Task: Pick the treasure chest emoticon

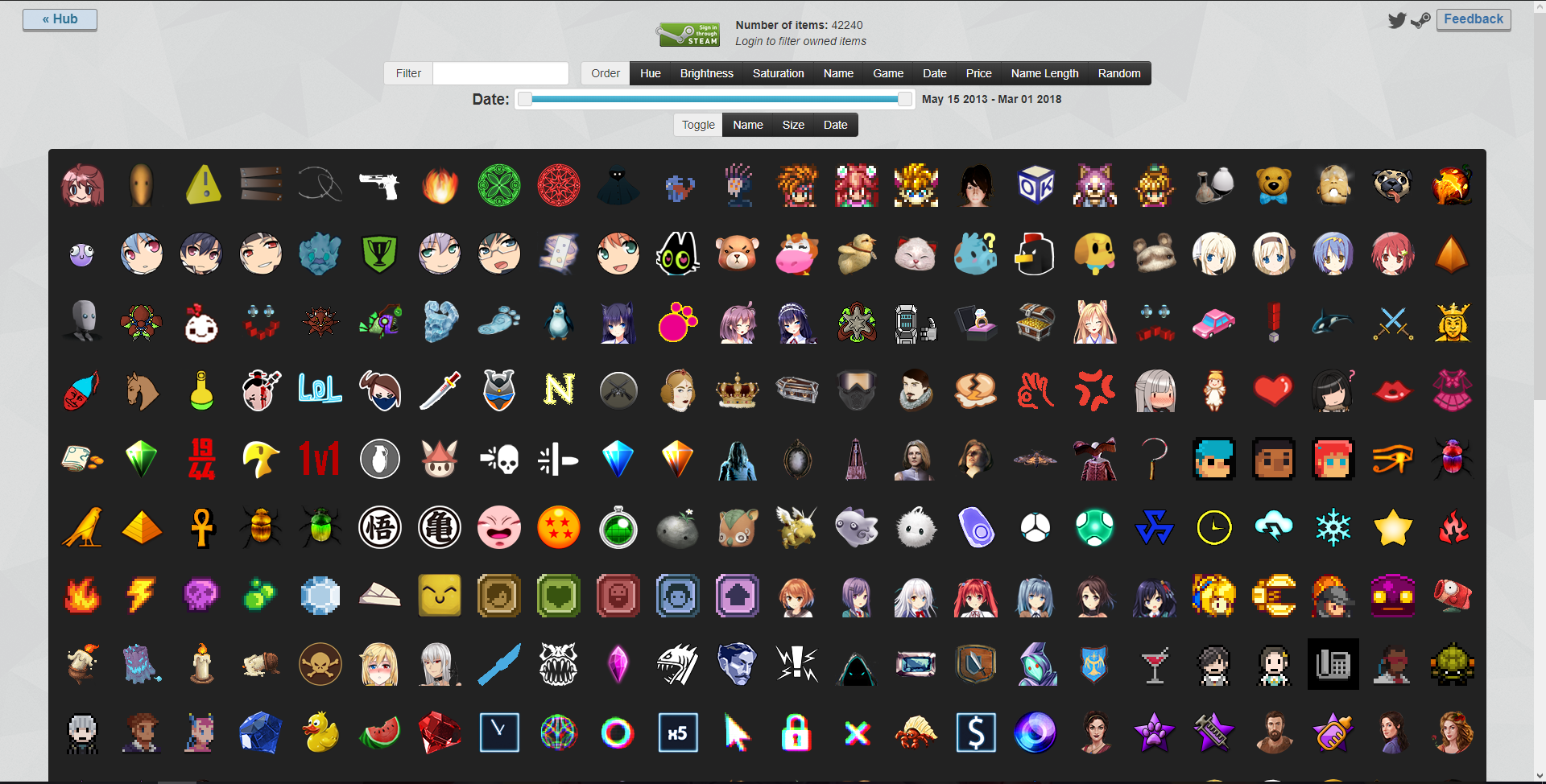Action: click(1035, 322)
